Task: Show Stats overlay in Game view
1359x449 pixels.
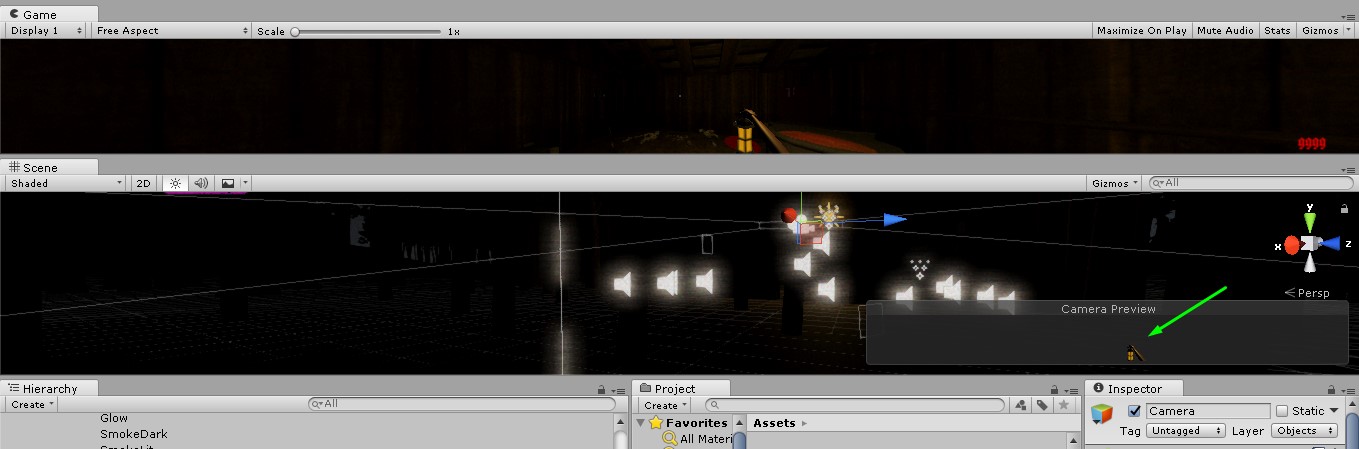Action: [1277, 30]
